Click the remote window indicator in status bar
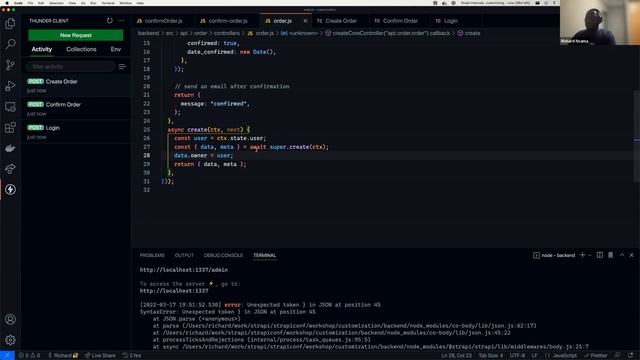The image size is (640, 360). [7, 356]
